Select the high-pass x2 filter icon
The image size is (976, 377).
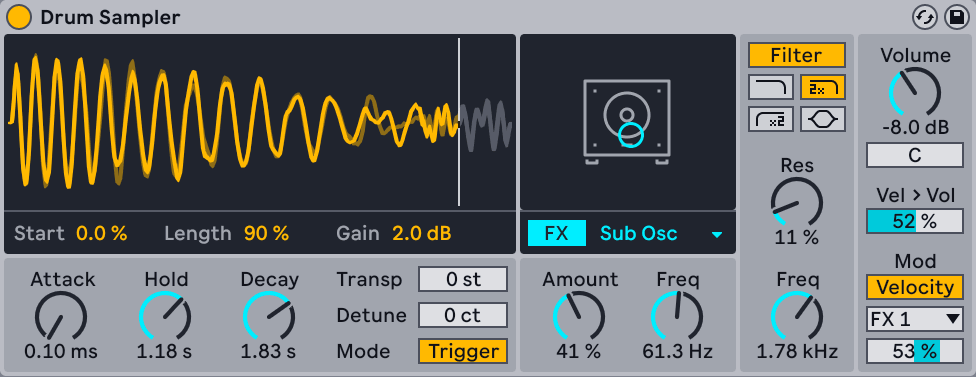[771, 119]
